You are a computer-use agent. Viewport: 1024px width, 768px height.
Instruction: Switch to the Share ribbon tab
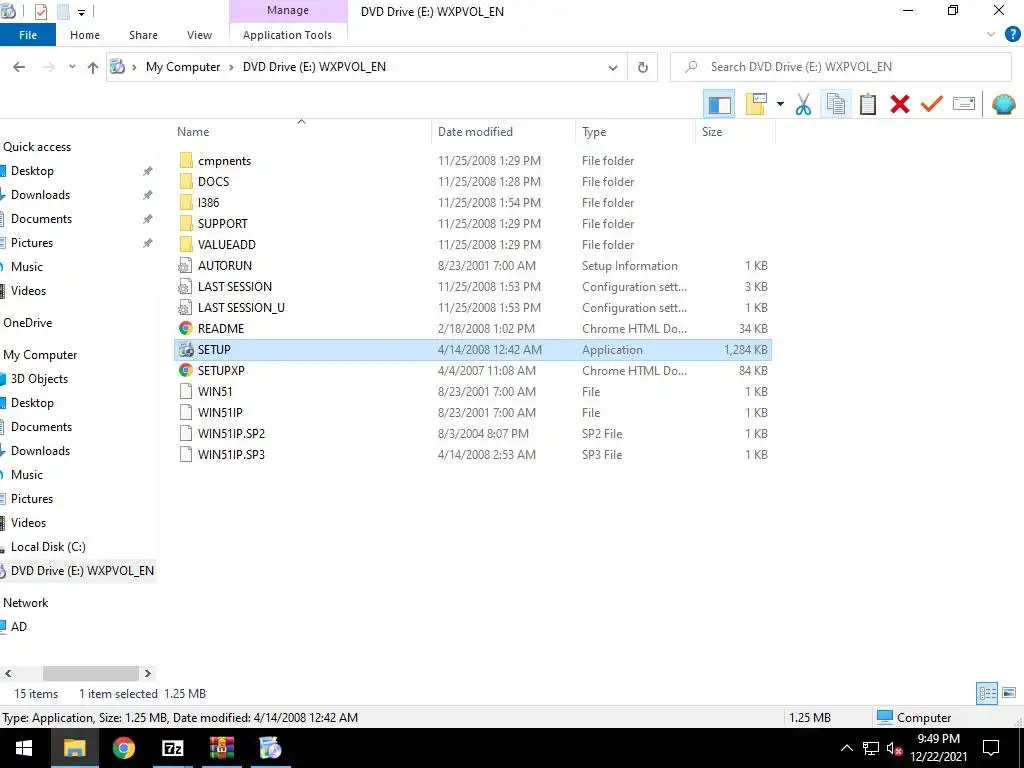pos(143,35)
